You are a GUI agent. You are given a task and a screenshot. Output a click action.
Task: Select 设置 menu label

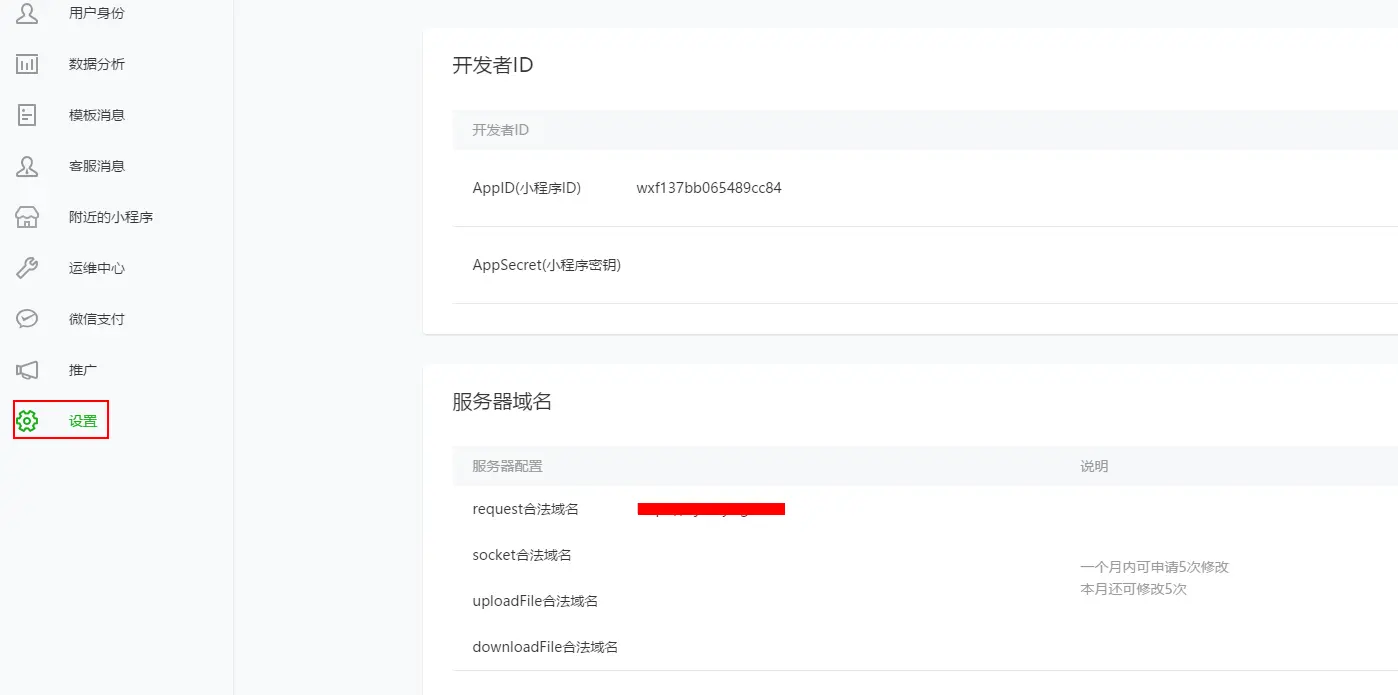[x=83, y=421]
